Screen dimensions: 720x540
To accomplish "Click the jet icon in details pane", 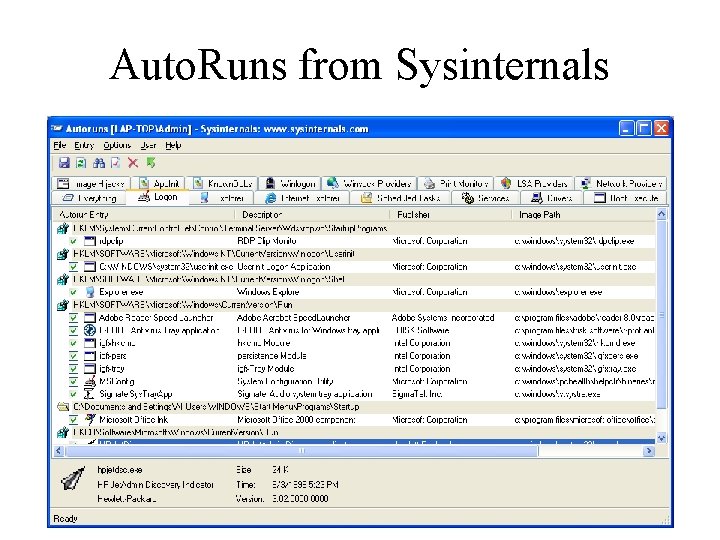I will click(73, 478).
